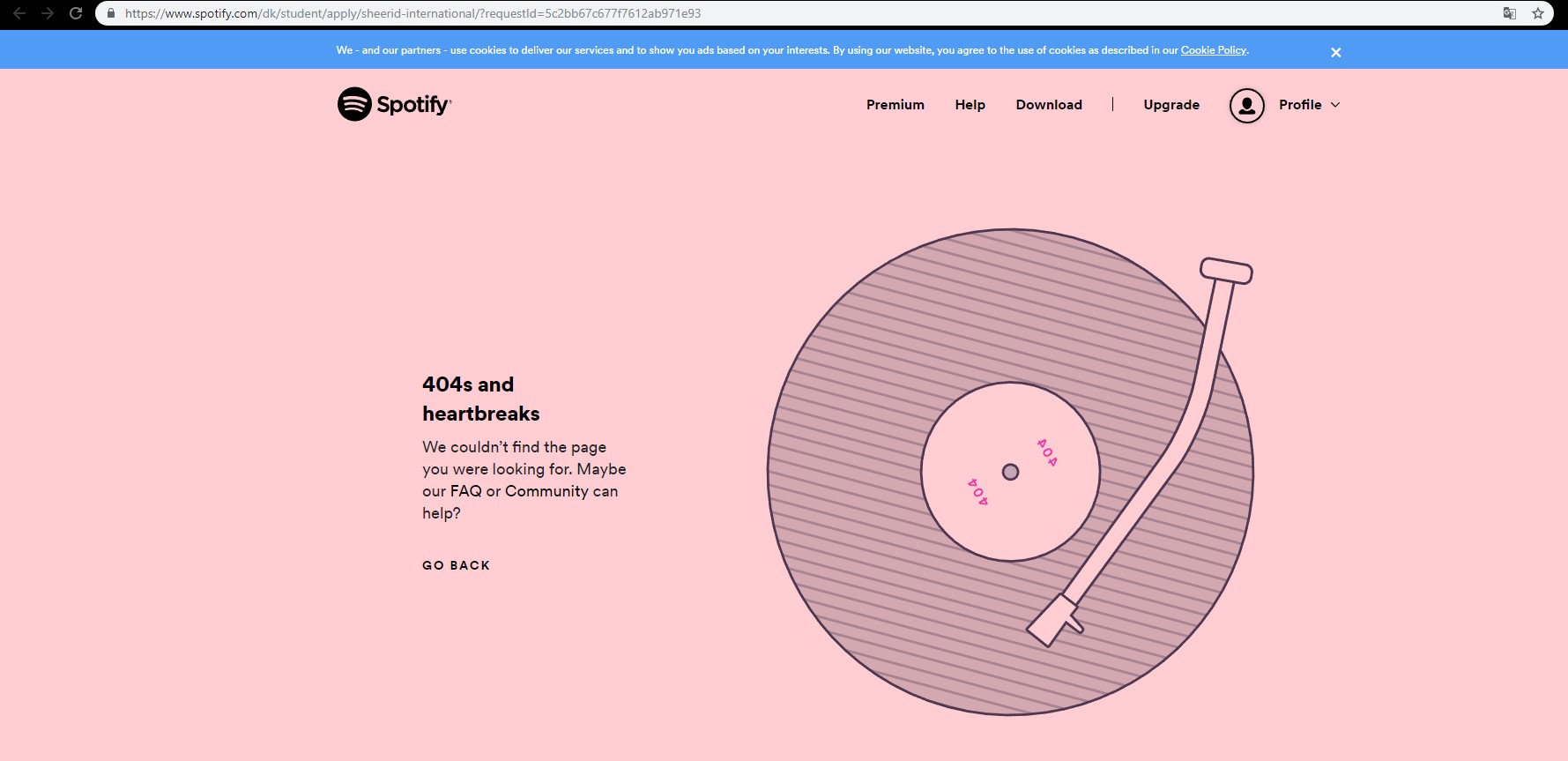The width and height of the screenshot is (1568, 761).
Task: Open the Help menu item
Action: click(x=970, y=105)
